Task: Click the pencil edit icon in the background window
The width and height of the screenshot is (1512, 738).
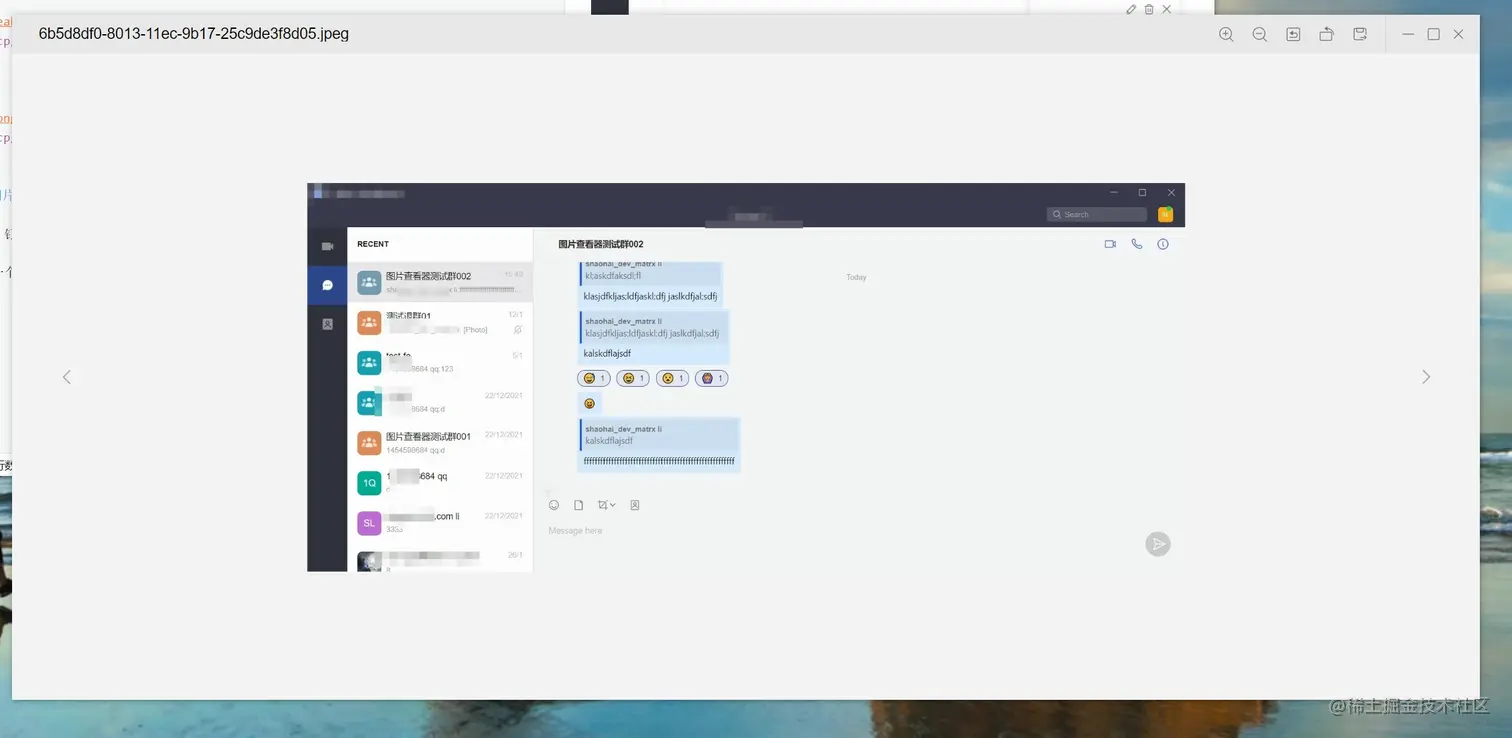Action: [x=1131, y=9]
